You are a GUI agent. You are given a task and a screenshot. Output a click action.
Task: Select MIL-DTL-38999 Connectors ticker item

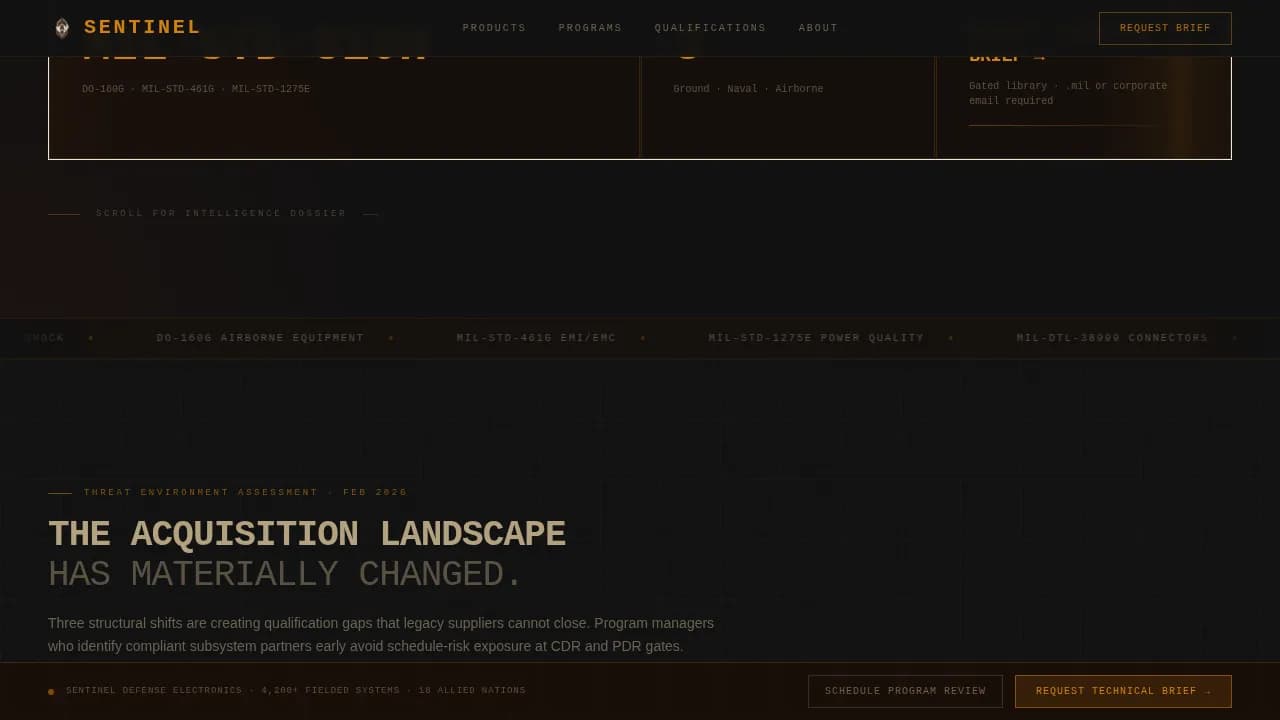[x=1112, y=338]
